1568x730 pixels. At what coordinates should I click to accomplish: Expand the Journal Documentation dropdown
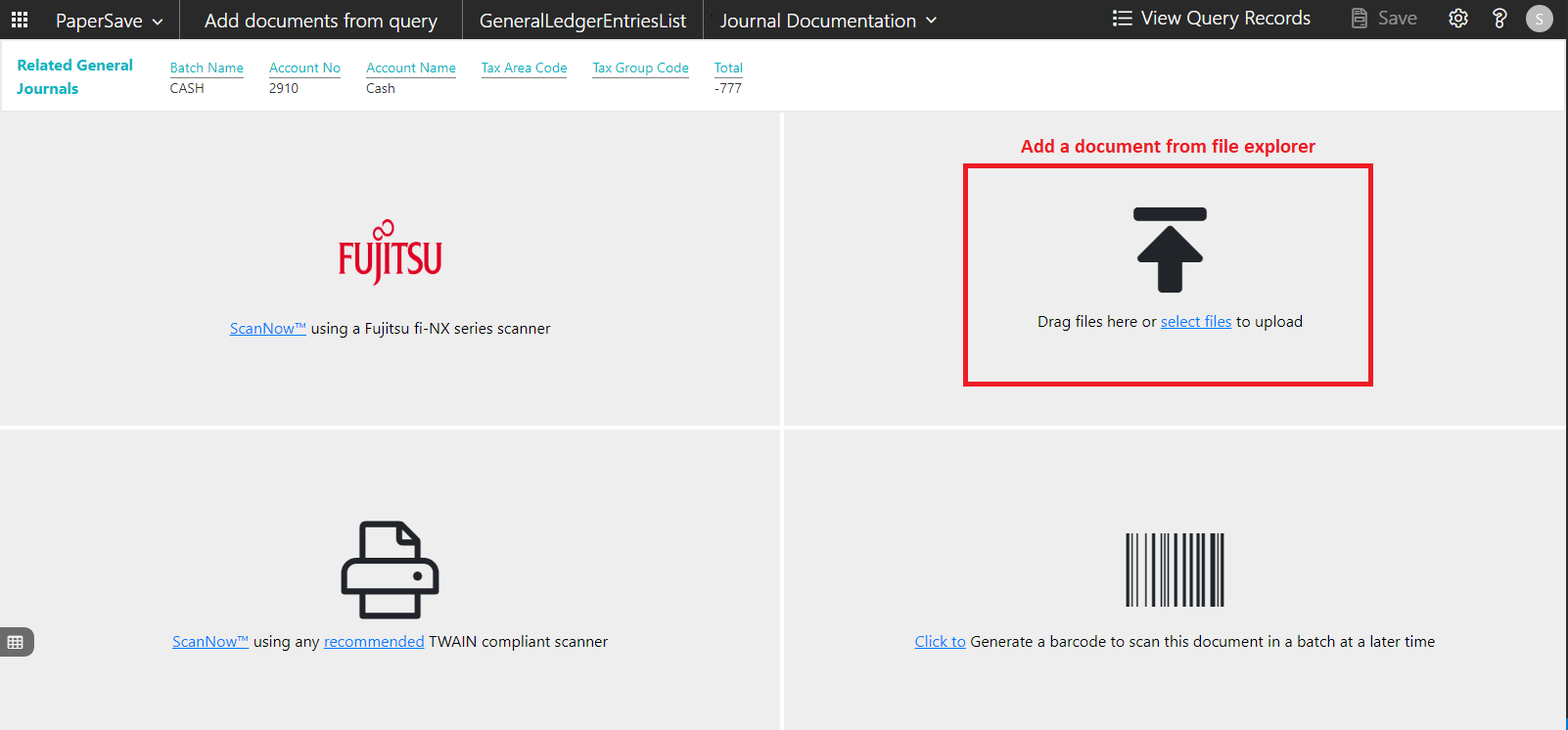pyautogui.click(x=828, y=21)
